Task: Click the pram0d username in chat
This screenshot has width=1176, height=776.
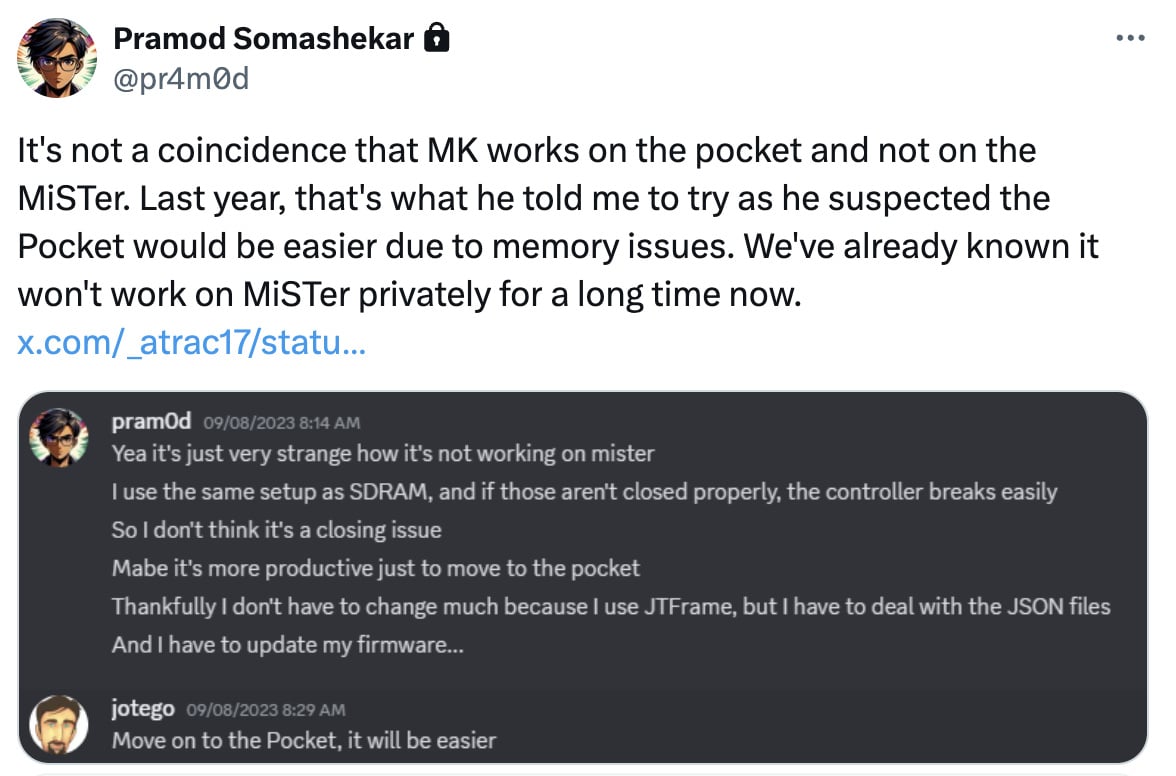Action: click(x=152, y=421)
